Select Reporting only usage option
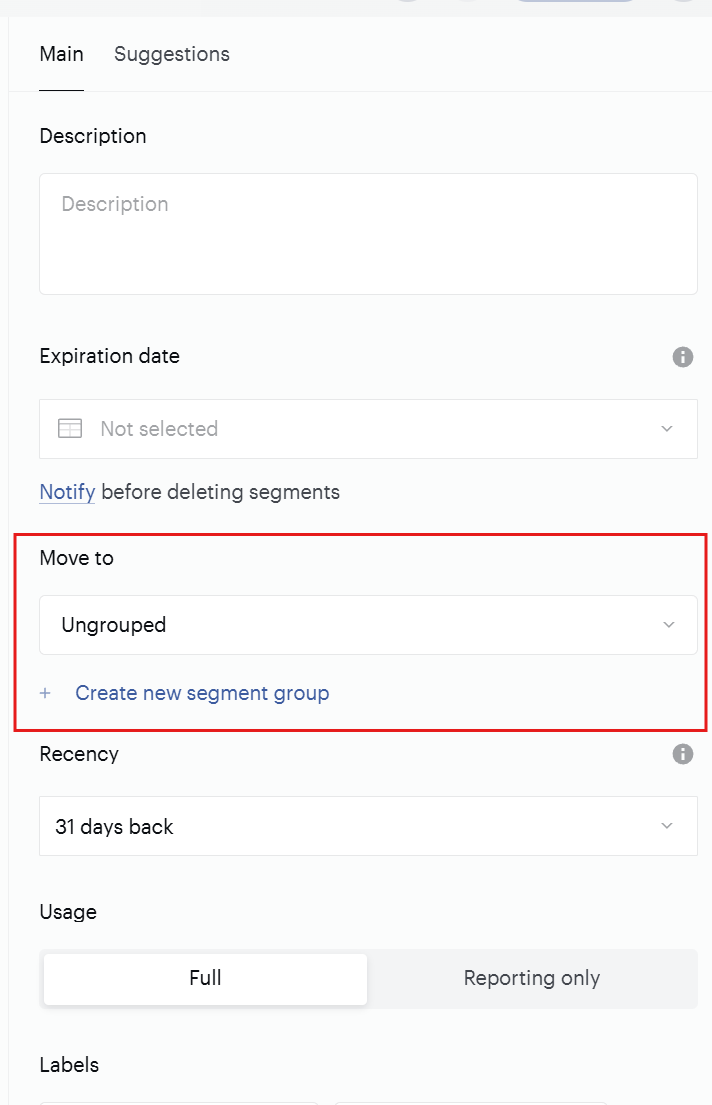 coord(532,978)
